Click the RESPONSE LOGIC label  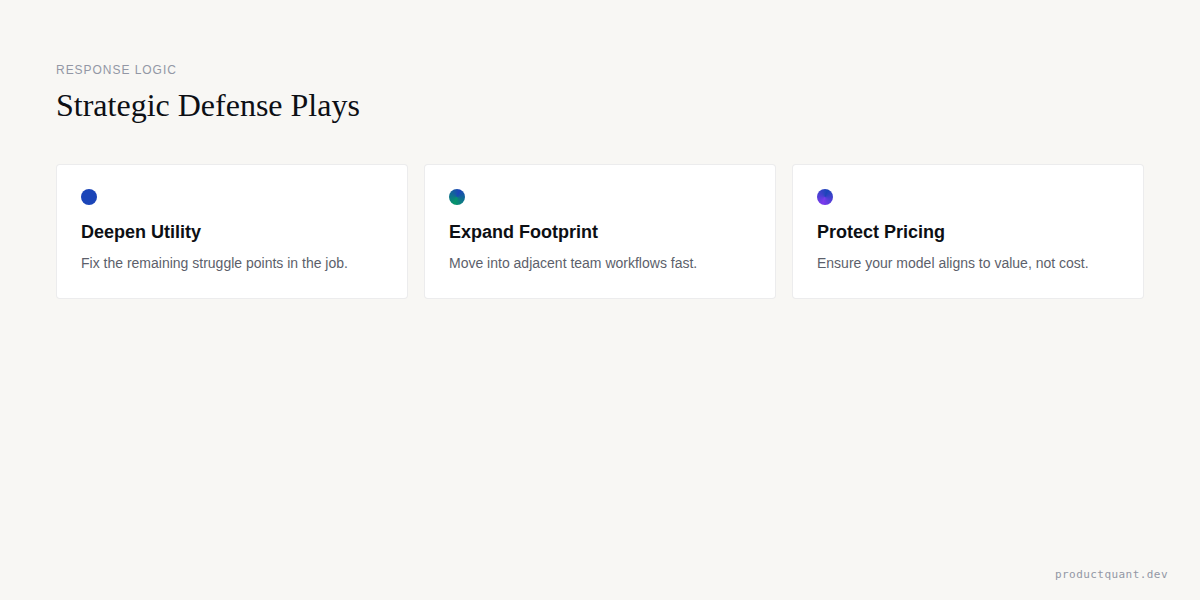(x=116, y=70)
